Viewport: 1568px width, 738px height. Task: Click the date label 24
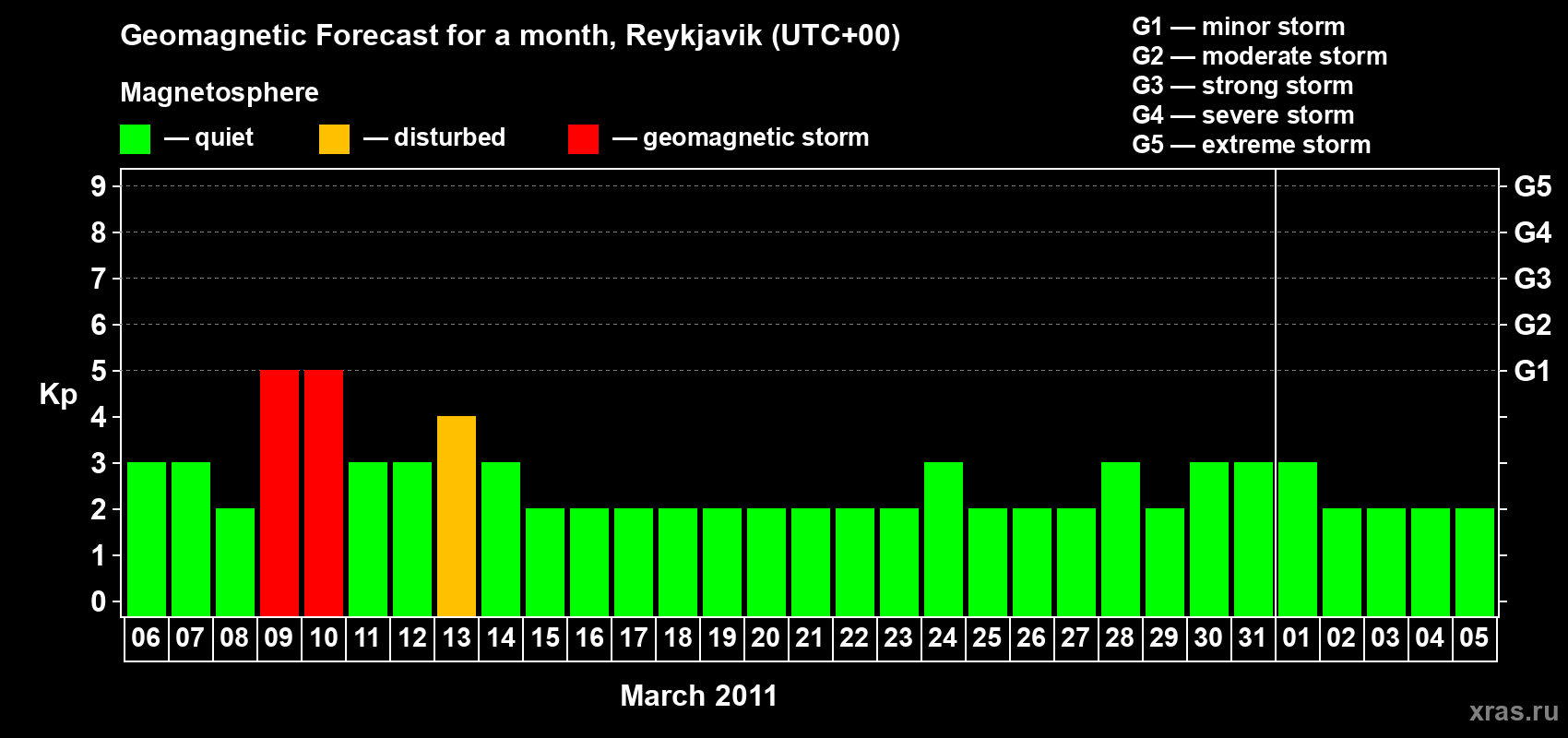tap(943, 638)
